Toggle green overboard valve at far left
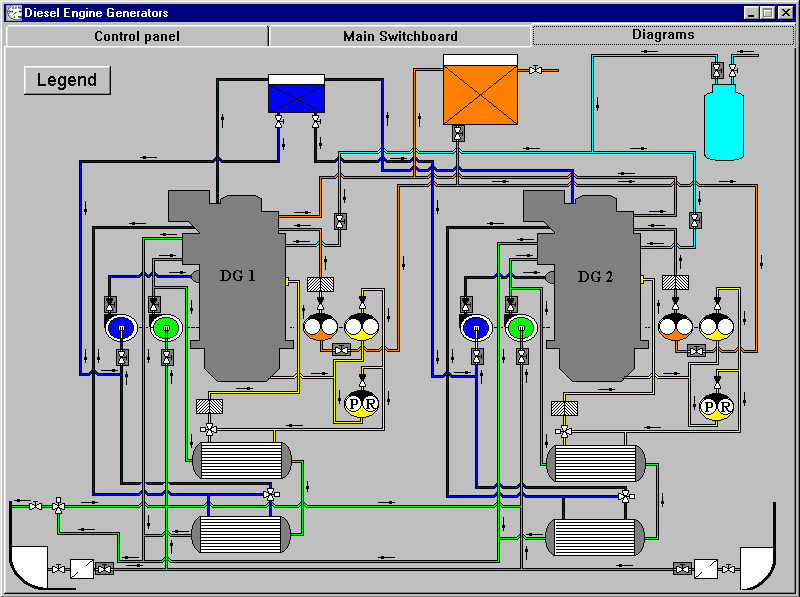 coord(36,506)
